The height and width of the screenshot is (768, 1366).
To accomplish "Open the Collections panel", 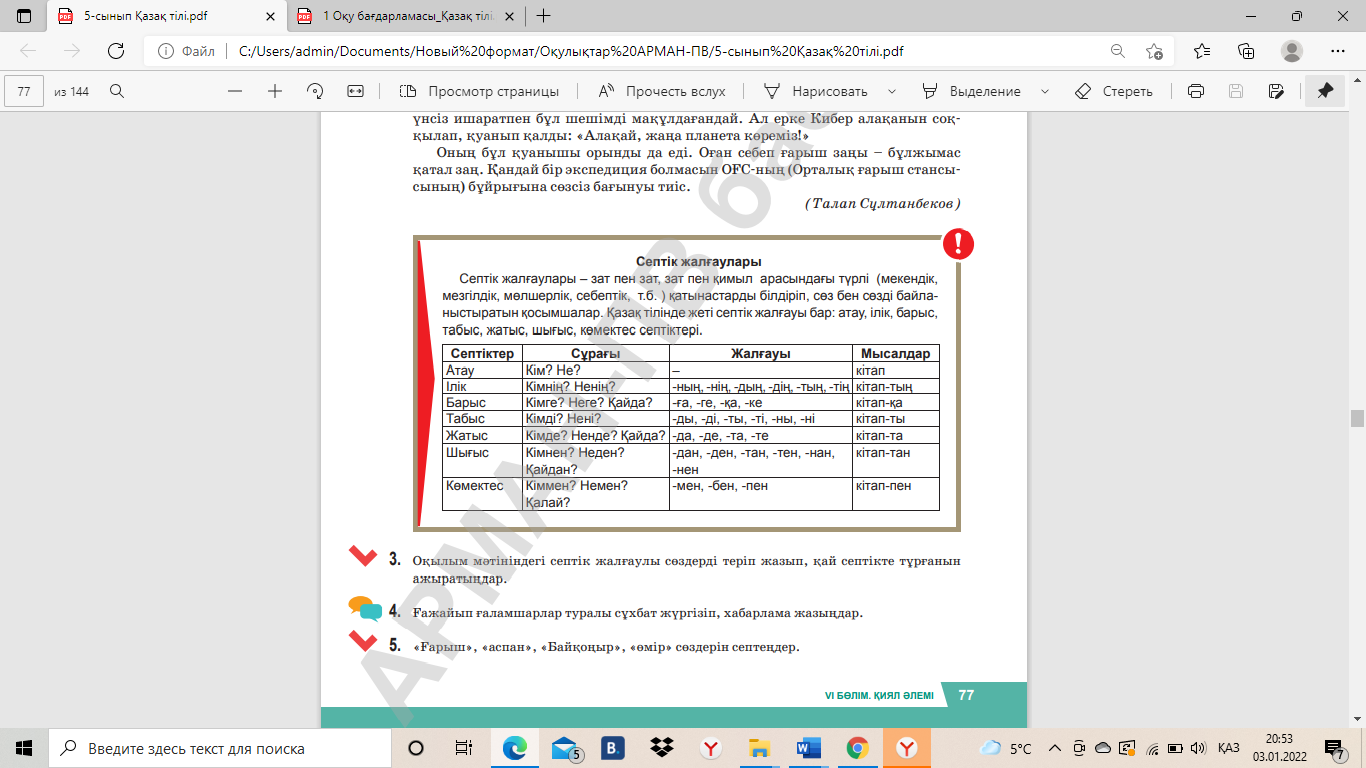I will (1246, 51).
